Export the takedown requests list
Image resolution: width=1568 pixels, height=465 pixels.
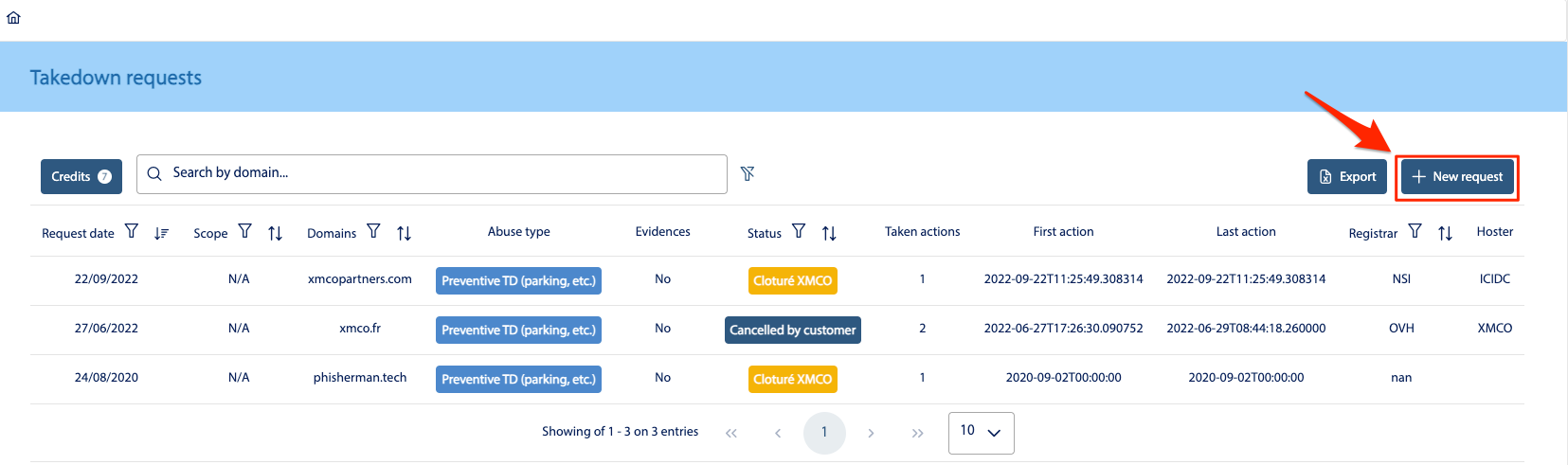(1347, 177)
